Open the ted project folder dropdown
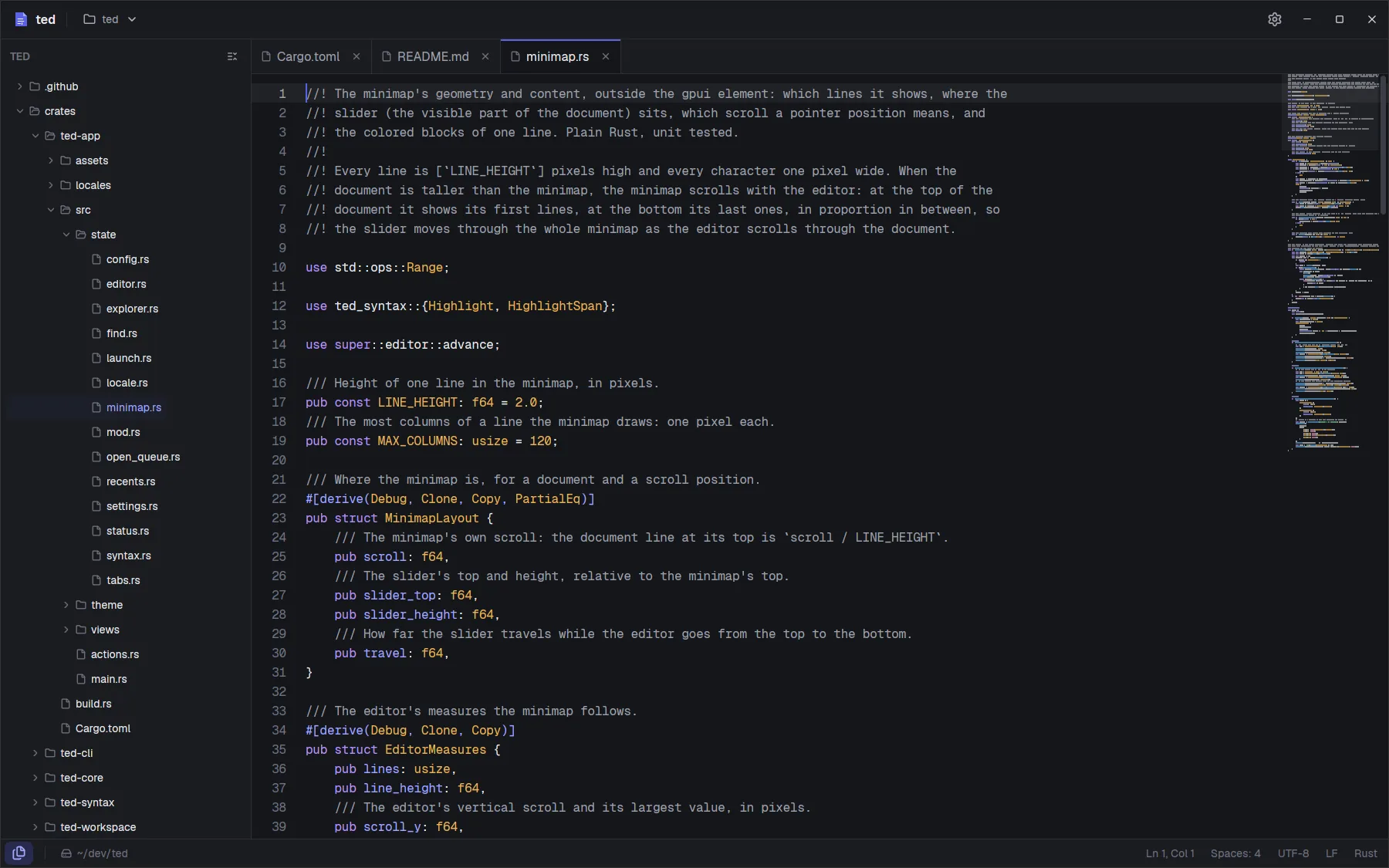Screen dimensions: 1389x868 tap(110, 19)
